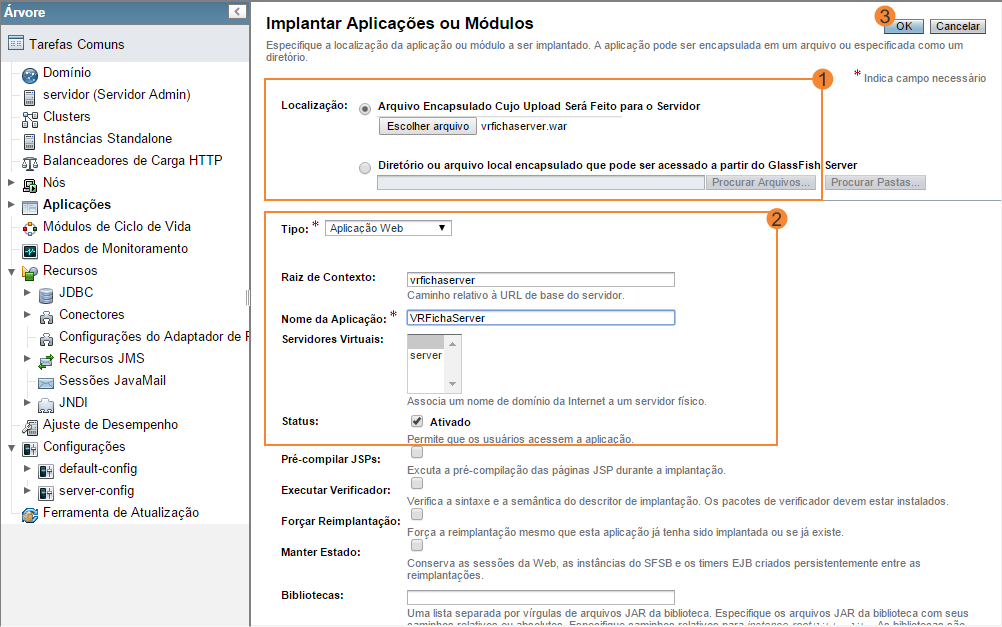Click the Módulos de Ciclo de Vida icon
The height and width of the screenshot is (627, 1002).
[30, 229]
